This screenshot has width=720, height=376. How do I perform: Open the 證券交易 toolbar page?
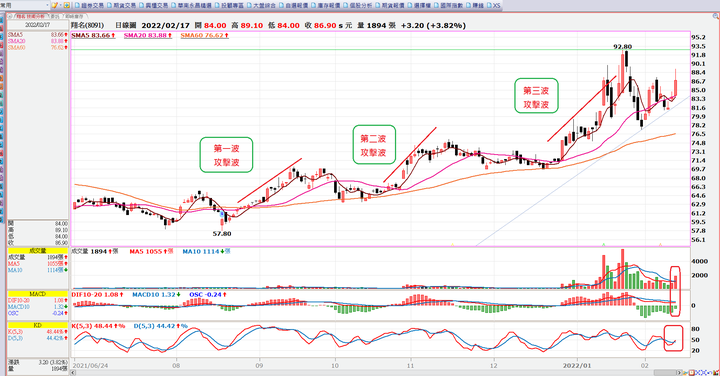tap(89, 6)
